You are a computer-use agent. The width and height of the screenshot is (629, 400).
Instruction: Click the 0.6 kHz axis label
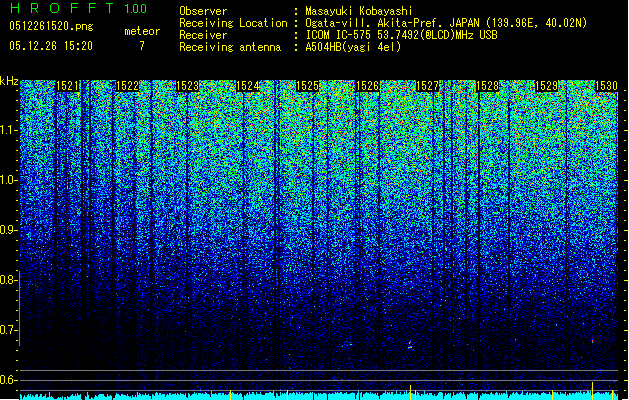[x=9, y=380]
